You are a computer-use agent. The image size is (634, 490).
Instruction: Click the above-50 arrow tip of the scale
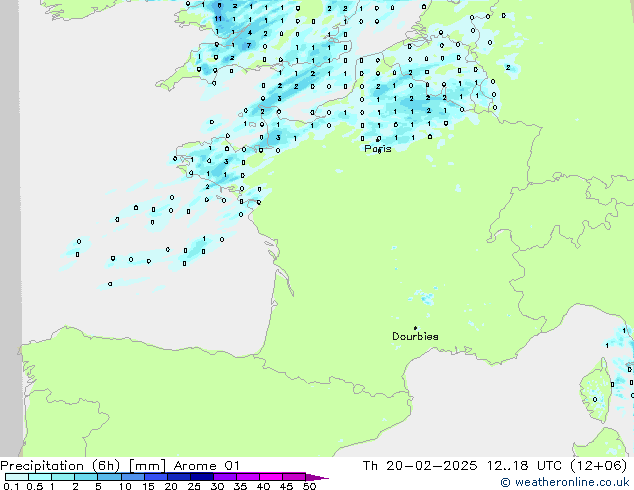(317, 477)
